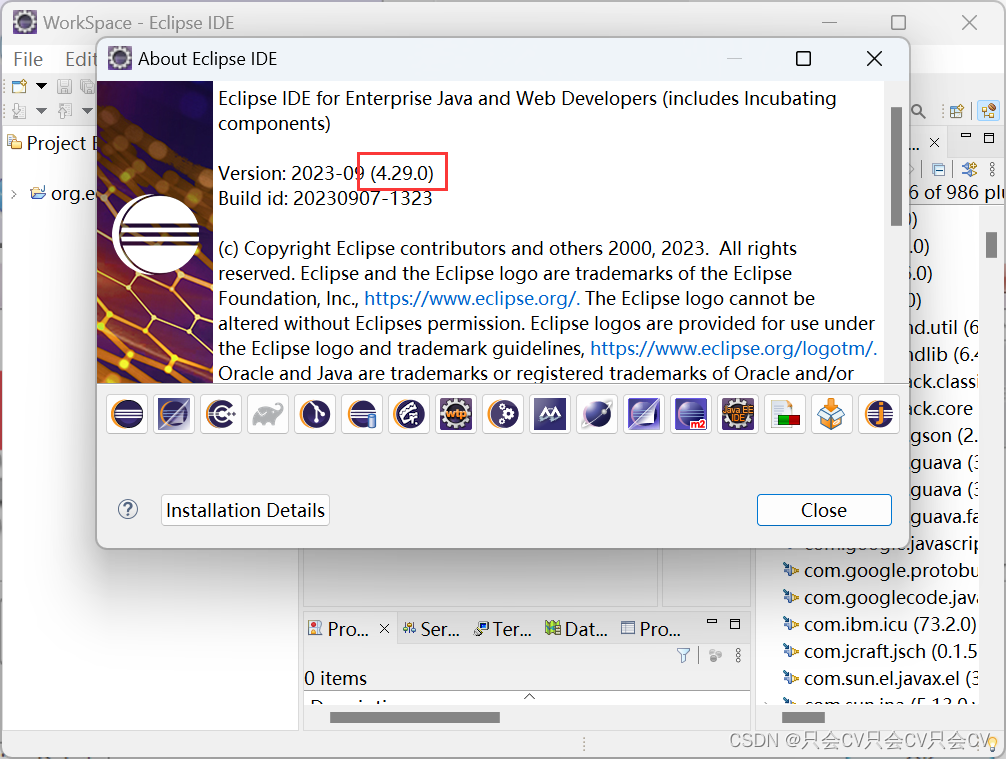Click the Eclipse database tools feature icon
This screenshot has height=759, width=1006.
pos(362,414)
